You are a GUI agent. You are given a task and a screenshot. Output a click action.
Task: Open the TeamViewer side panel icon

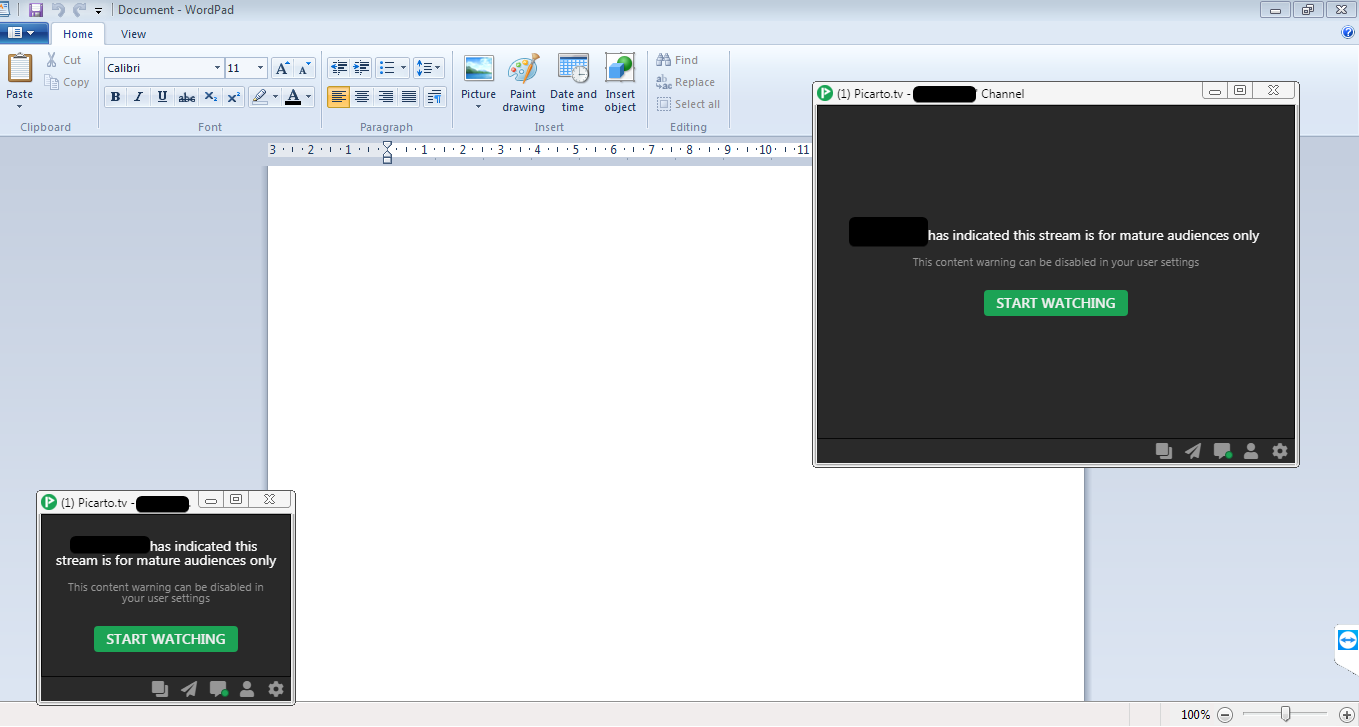(1347, 639)
